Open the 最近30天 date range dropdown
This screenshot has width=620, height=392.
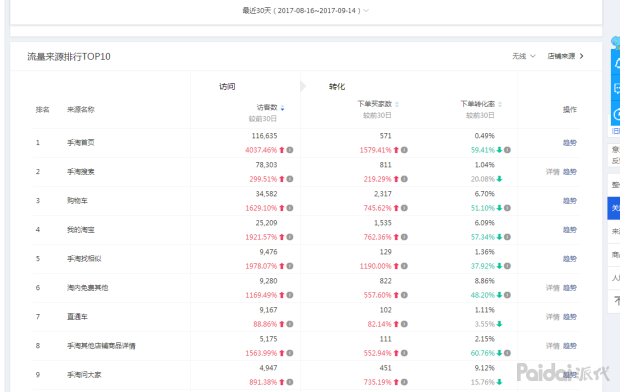coord(305,11)
